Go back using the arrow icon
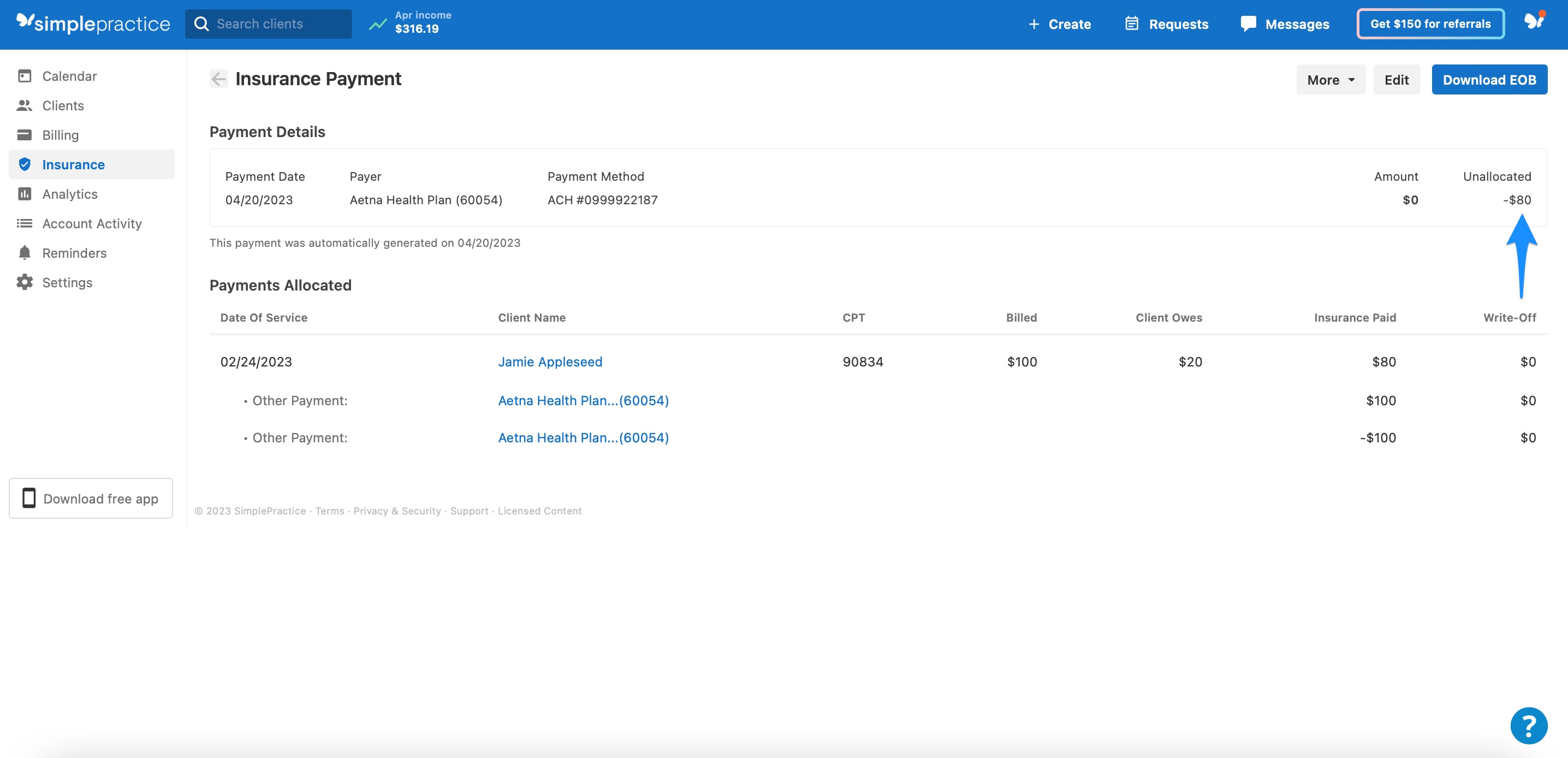The height and width of the screenshot is (758, 1568). (218, 79)
